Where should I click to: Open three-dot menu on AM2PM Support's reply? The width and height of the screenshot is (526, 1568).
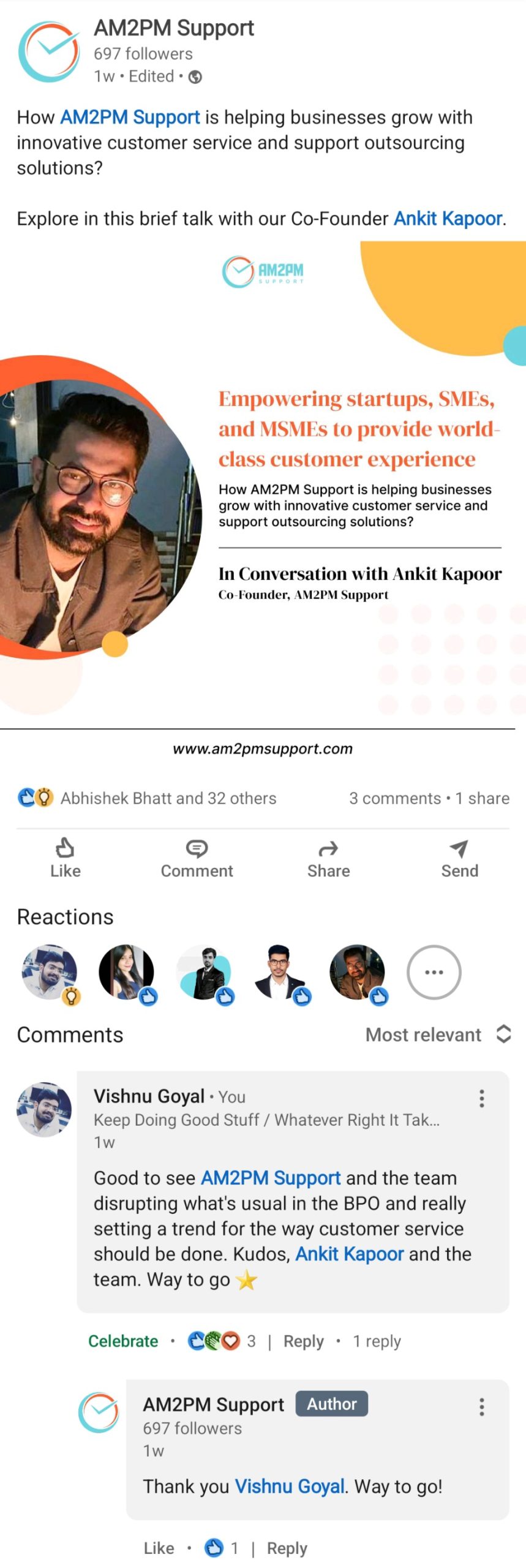point(482,1406)
